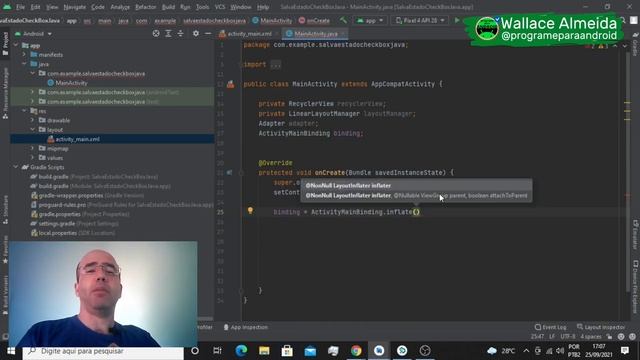Click the 4 spaces indent setting
640x360 pixels.
pos(591,337)
